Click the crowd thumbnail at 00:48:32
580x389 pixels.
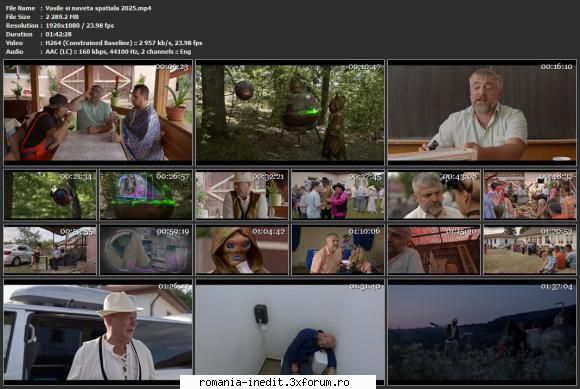pyautogui.click(x=530, y=195)
